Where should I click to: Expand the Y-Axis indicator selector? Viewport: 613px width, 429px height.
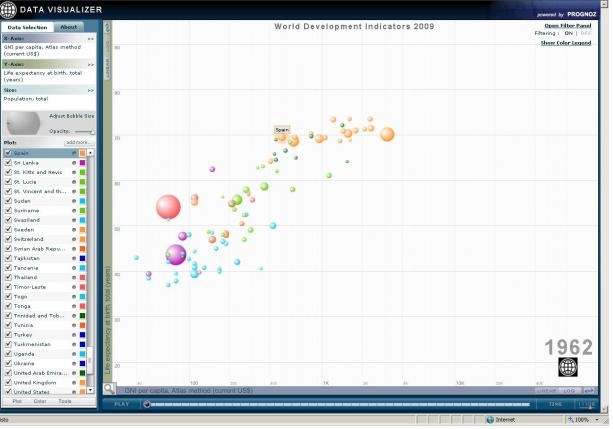click(91, 63)
